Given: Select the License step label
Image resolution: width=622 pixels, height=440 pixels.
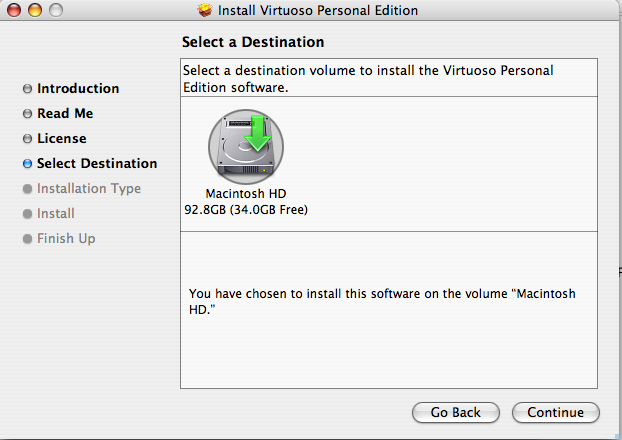Looking at the screenshot, I should coord(62,138).
